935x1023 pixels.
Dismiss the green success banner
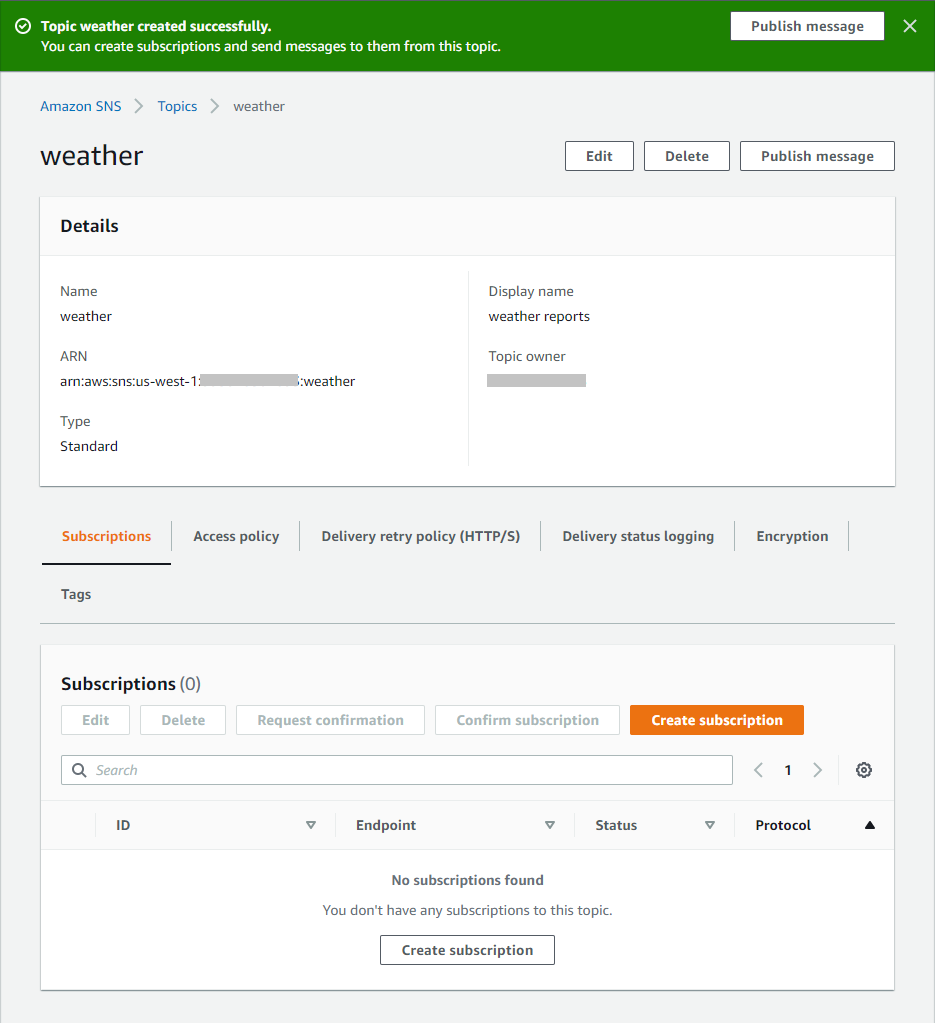point(910,26)
